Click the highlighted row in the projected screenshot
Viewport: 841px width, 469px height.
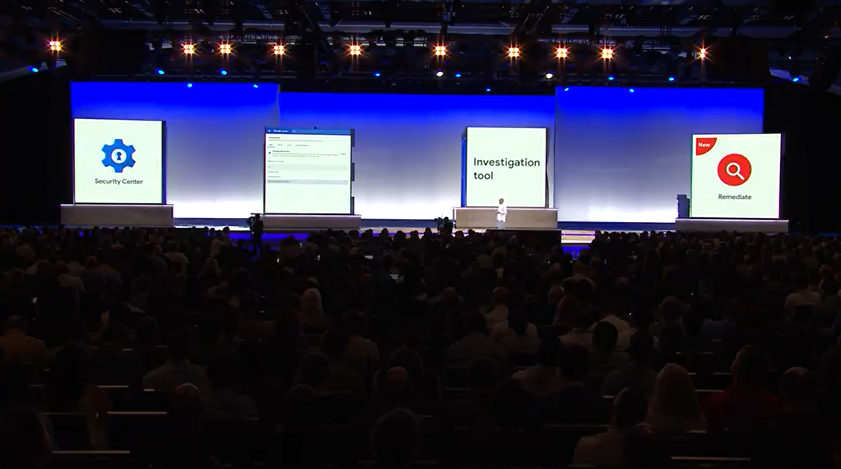click(307, 182)
